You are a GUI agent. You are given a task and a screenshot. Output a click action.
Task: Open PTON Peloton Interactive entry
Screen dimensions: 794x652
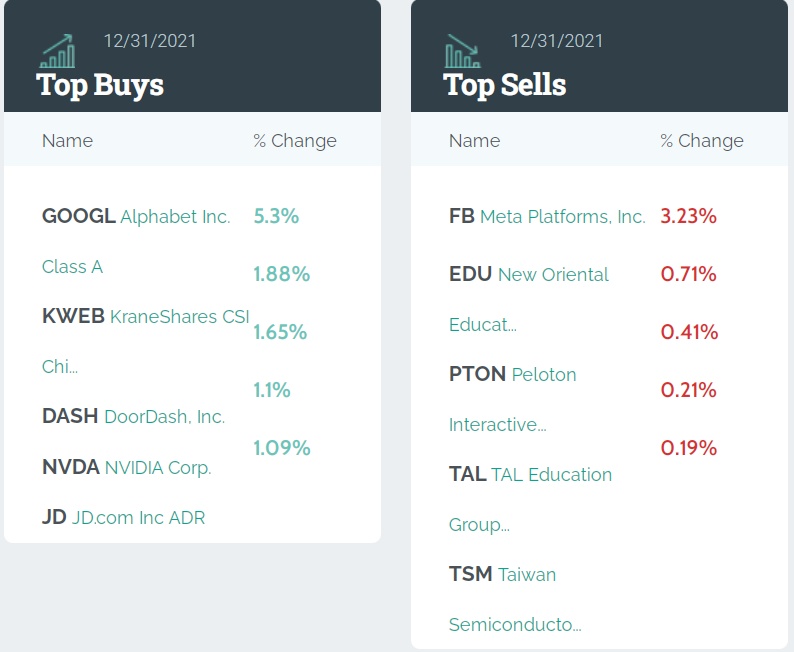pos(512,374)
